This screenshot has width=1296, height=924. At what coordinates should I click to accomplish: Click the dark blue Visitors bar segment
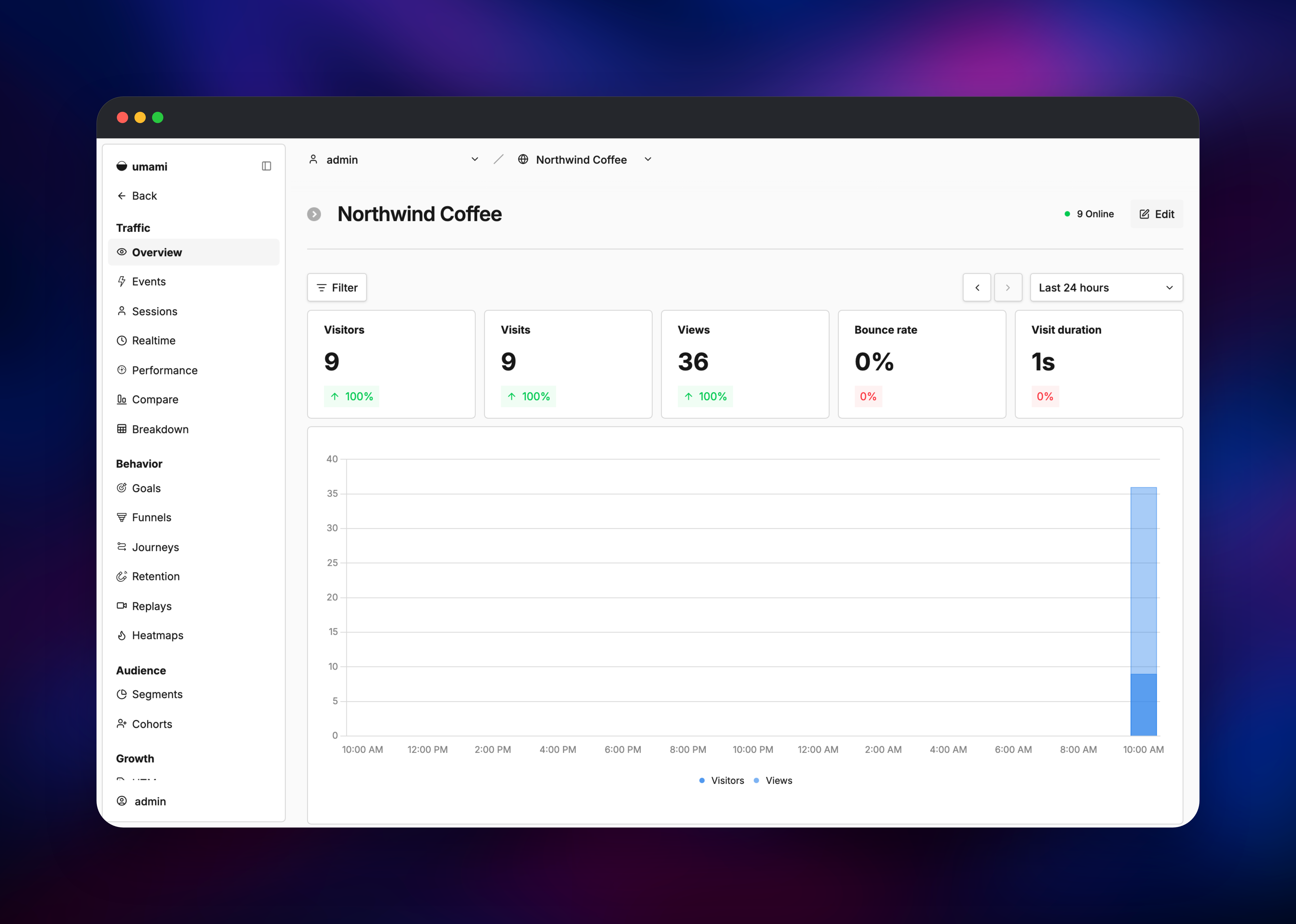(x=1143, y=705)
